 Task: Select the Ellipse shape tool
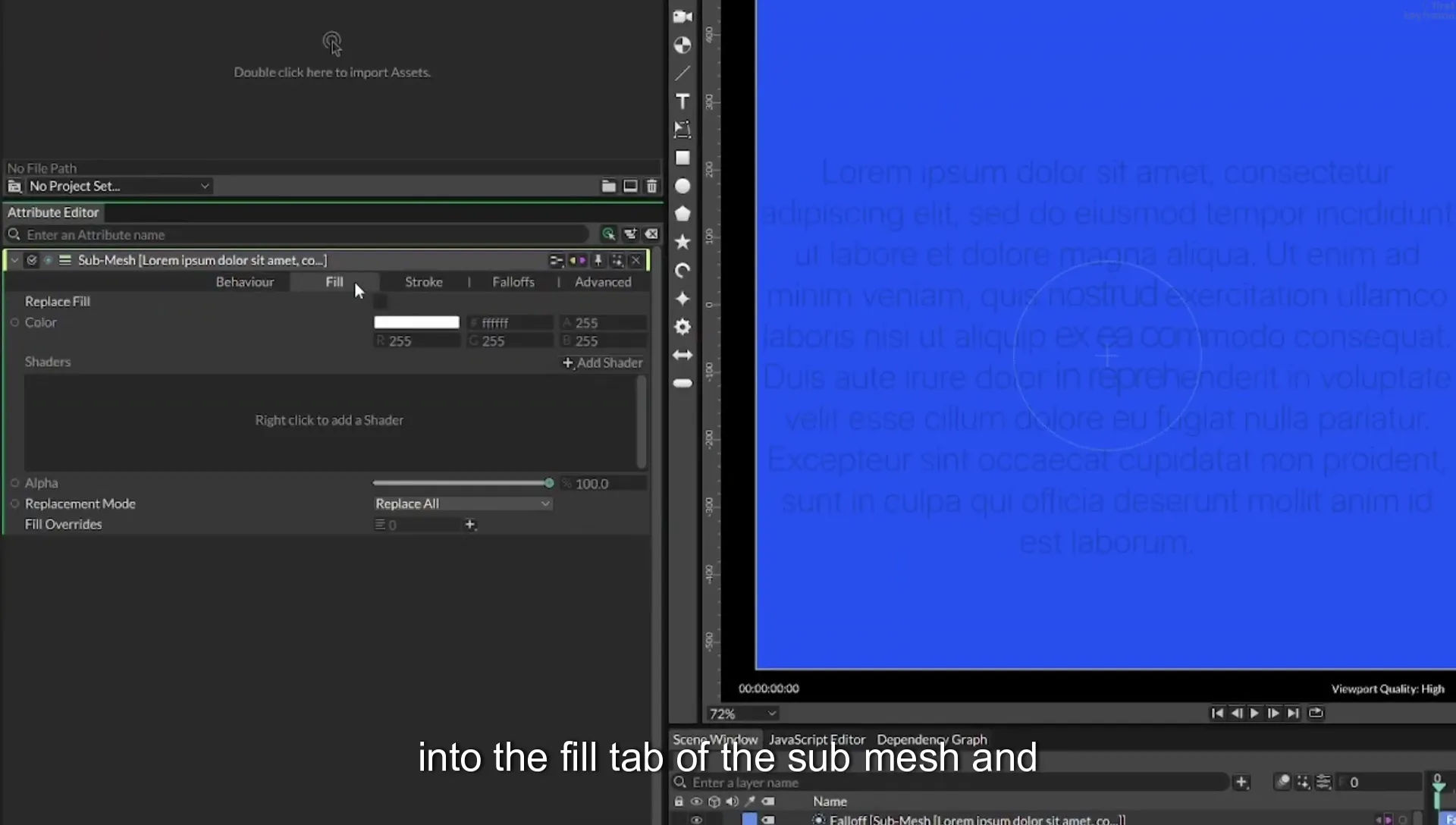pos(682,186)
